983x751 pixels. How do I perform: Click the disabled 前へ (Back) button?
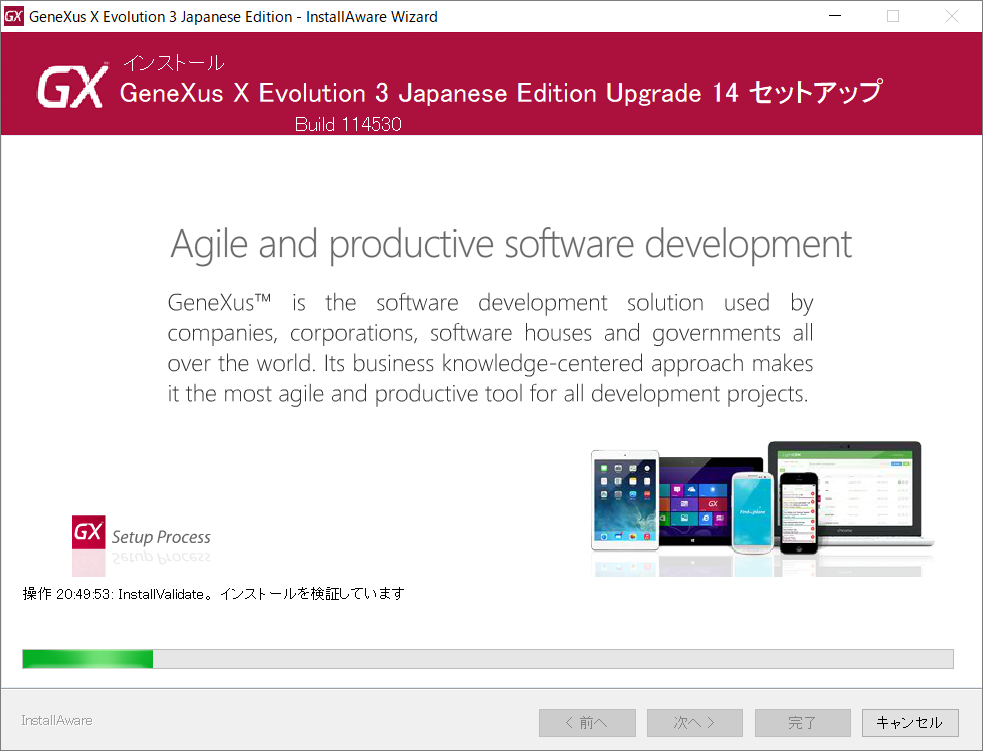point(587,723)
